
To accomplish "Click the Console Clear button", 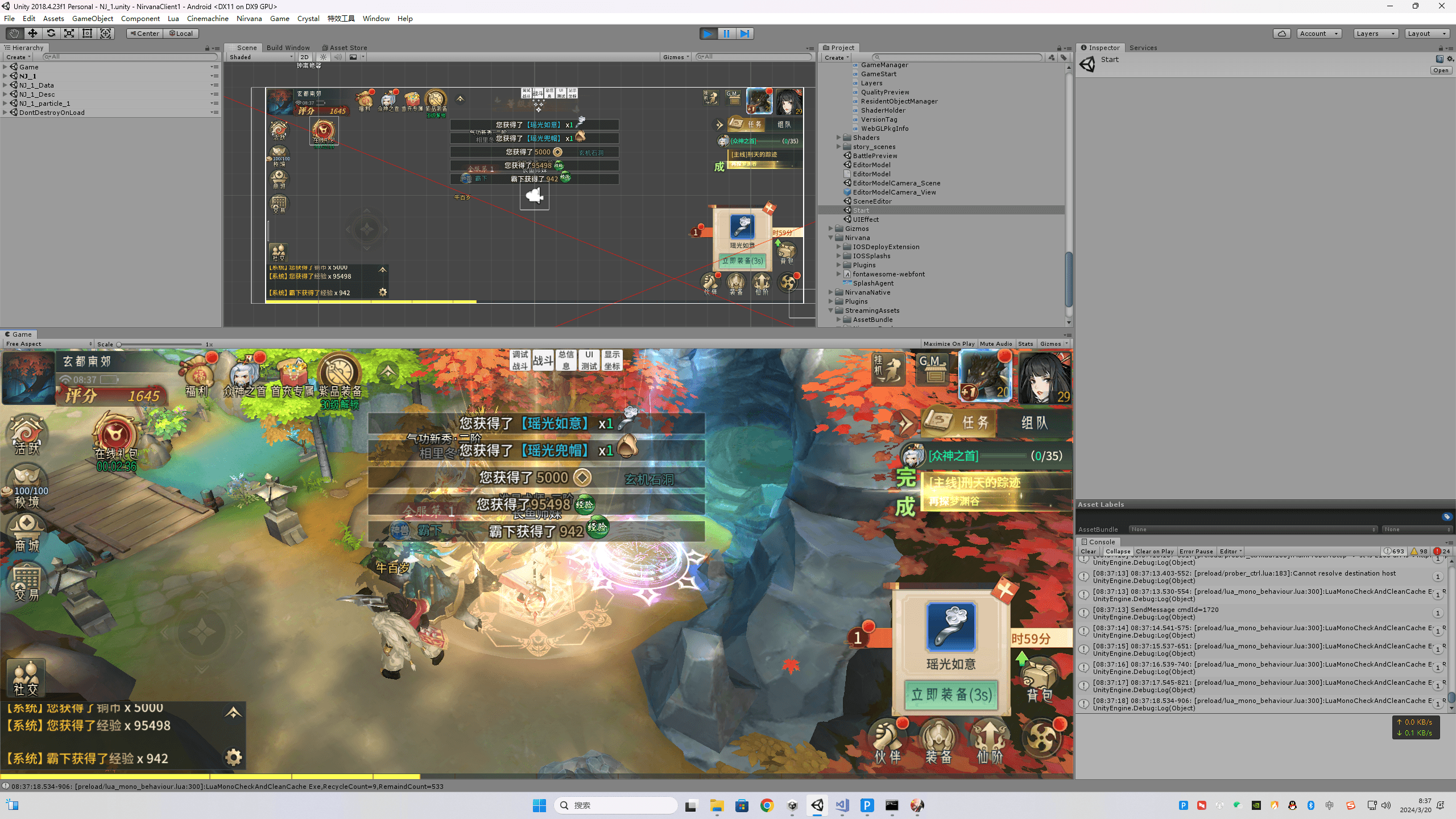I will pos(1087,551).
